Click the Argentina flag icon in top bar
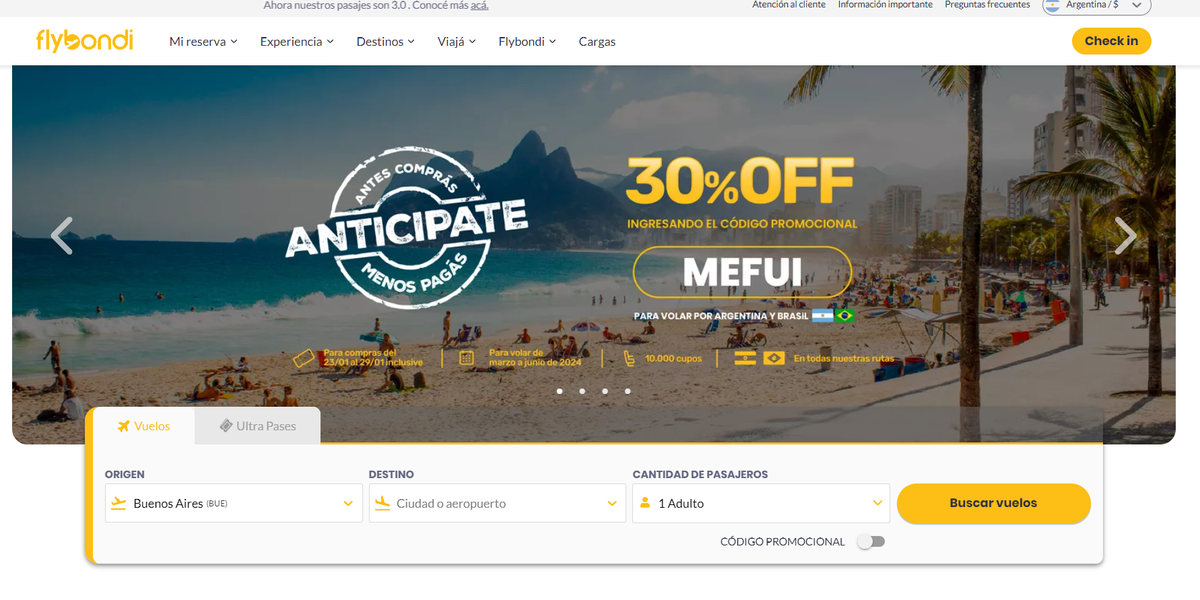Viewport: 1200px width, 600px height. coord(1053,5)
